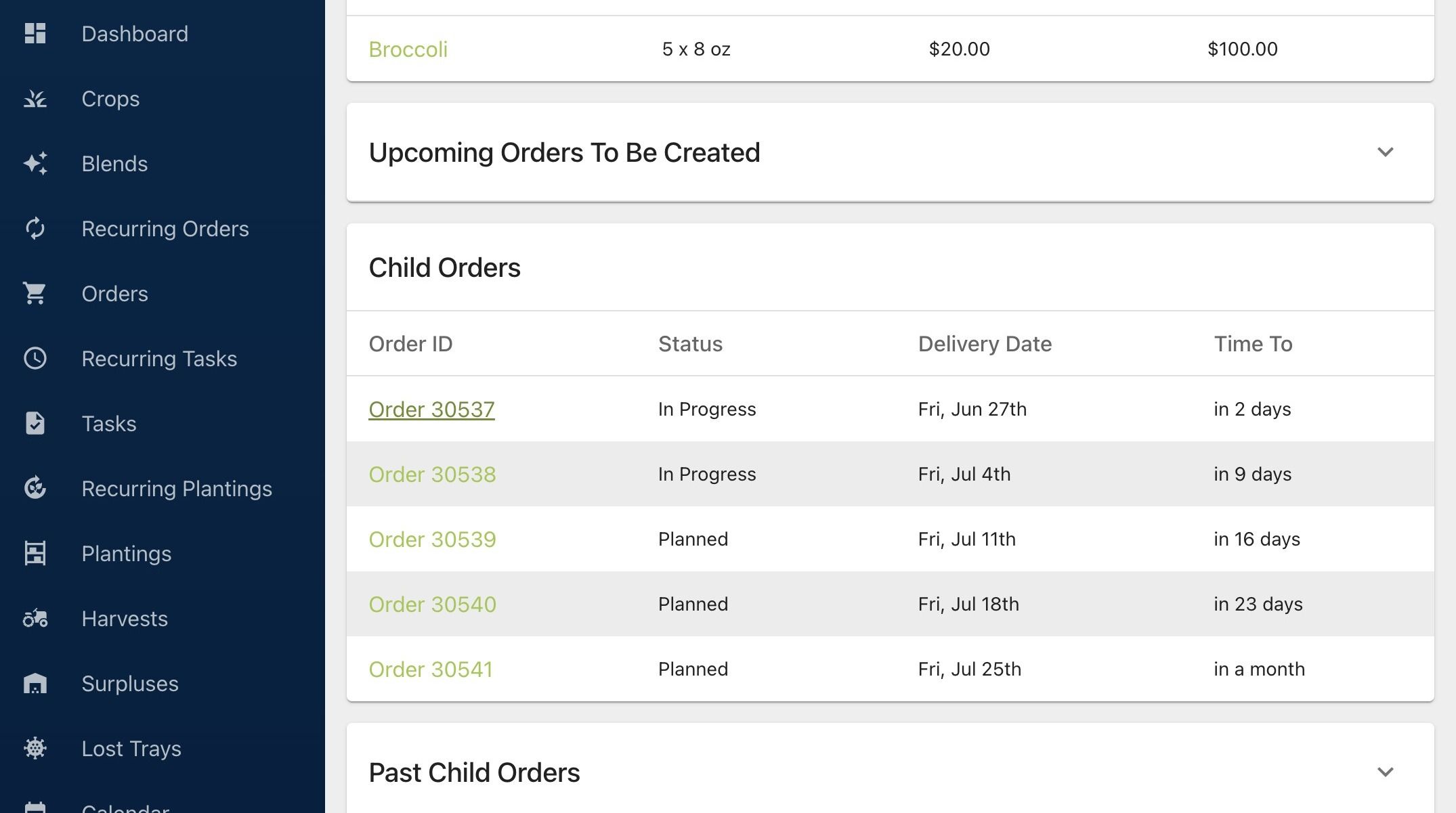The image size is (1456, 813).
Task: Open the Recurring Orders refresh icon
Action: [x=35, y=228]
